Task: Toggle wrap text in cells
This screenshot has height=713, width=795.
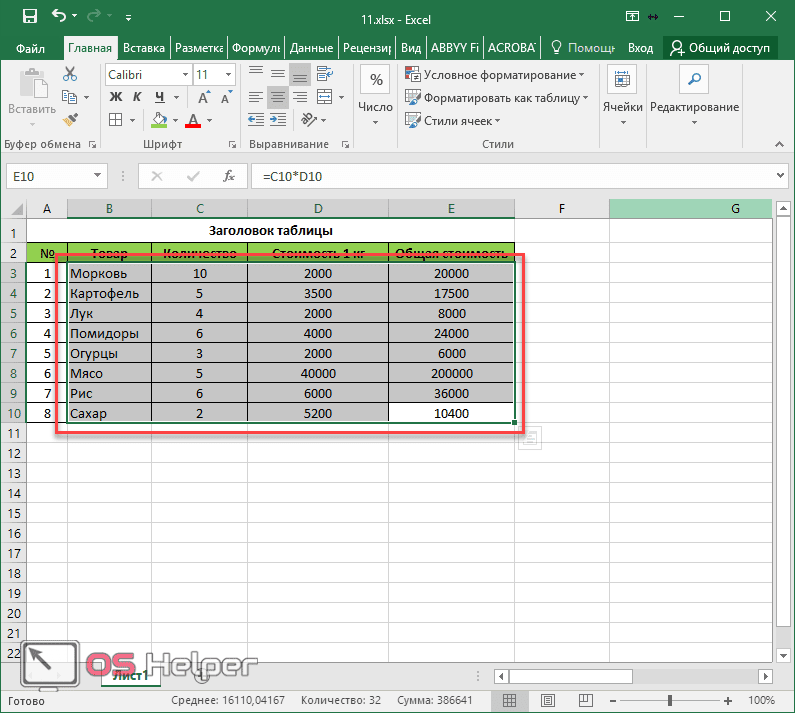Action: pyautogui.click(x=324, y=74)
